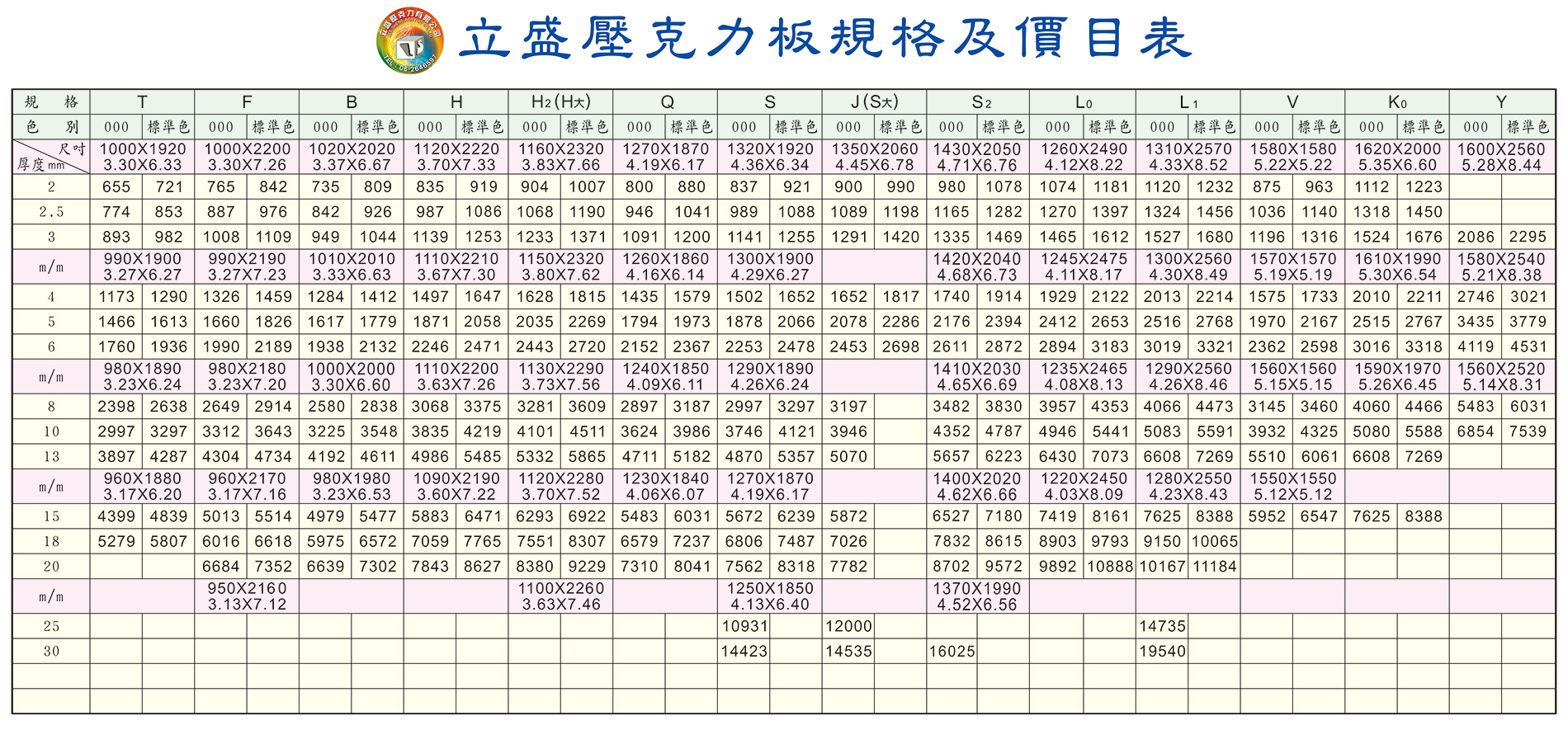Click the Y column header
This screenshot has width=1568, height=730.
click(x=1501, y=101)
